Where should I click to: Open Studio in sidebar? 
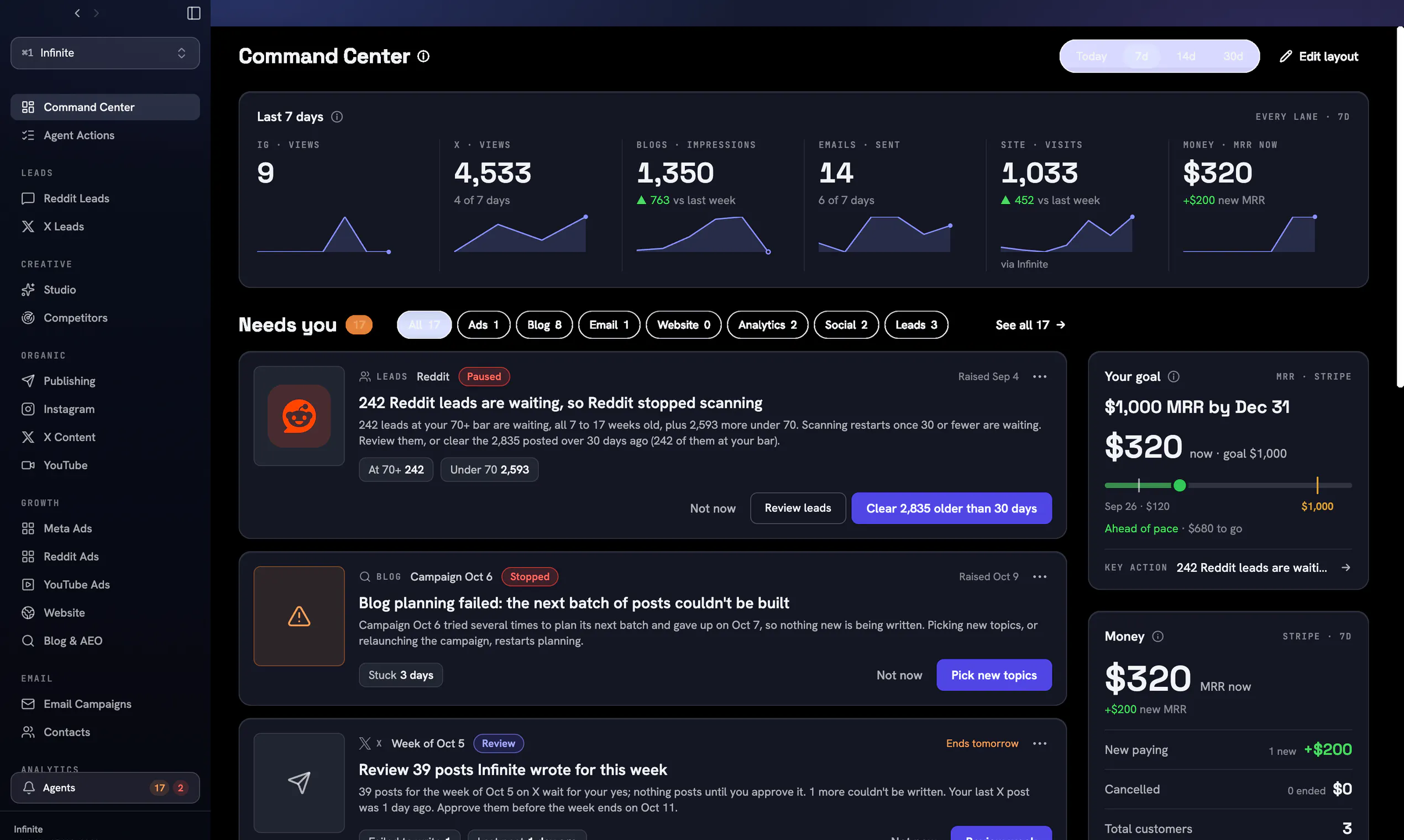[104, 289]
